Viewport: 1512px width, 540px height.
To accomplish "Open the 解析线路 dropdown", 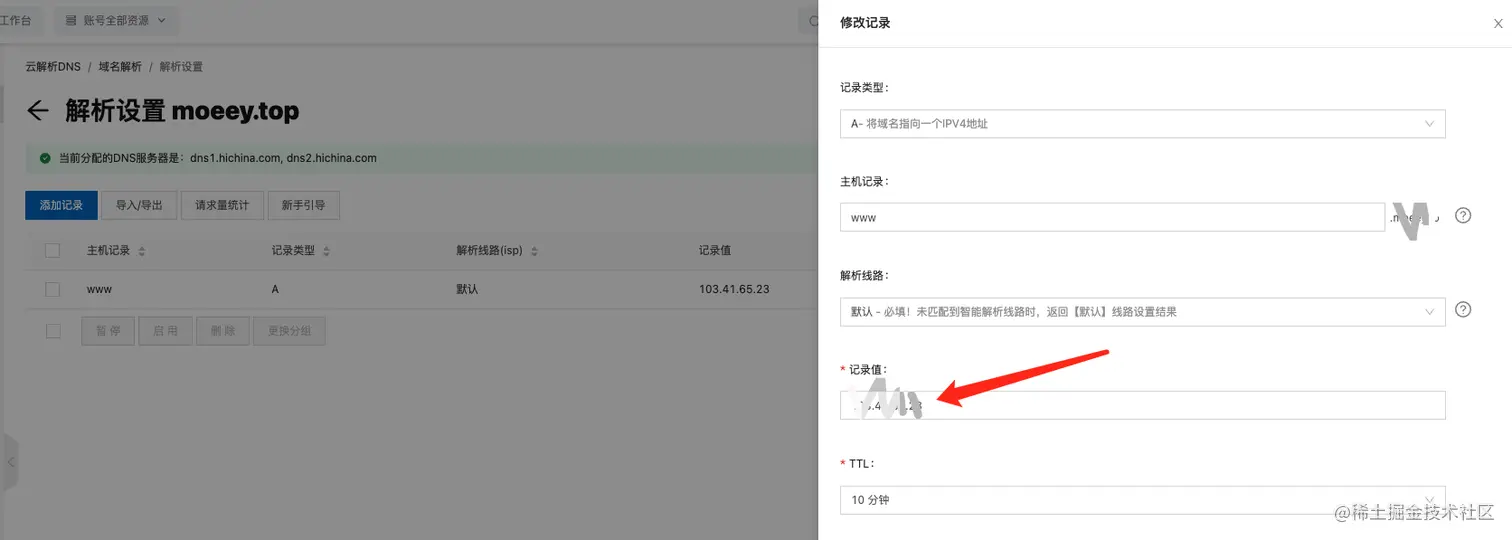I will click(1142, 311).
